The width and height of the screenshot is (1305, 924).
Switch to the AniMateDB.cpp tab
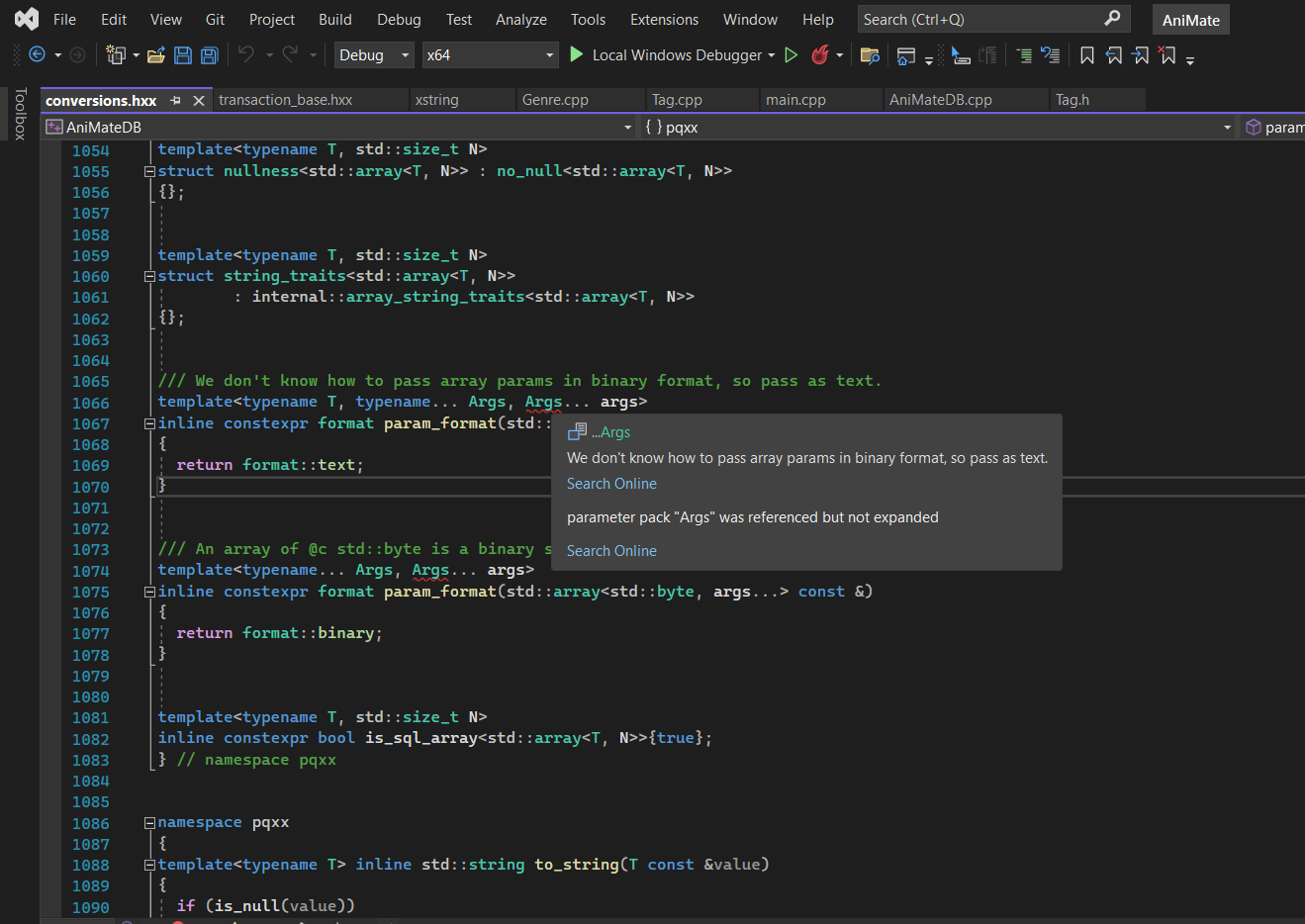(x=940, y=100)
